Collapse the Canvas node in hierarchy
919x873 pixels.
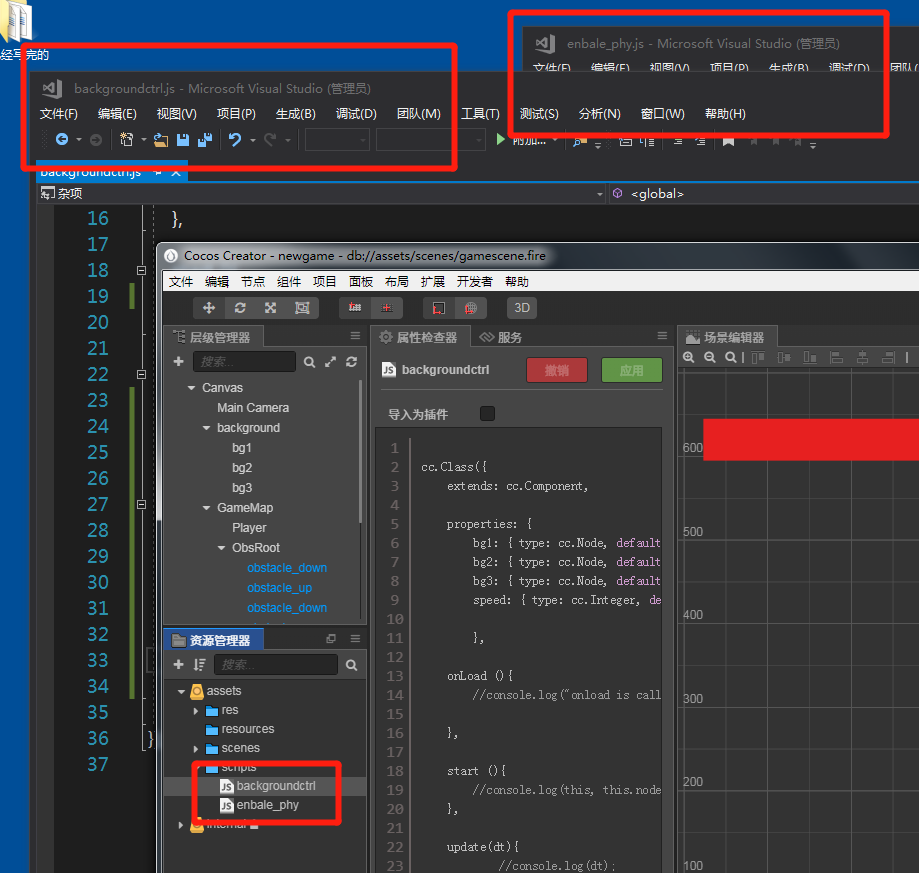point(191,388)
